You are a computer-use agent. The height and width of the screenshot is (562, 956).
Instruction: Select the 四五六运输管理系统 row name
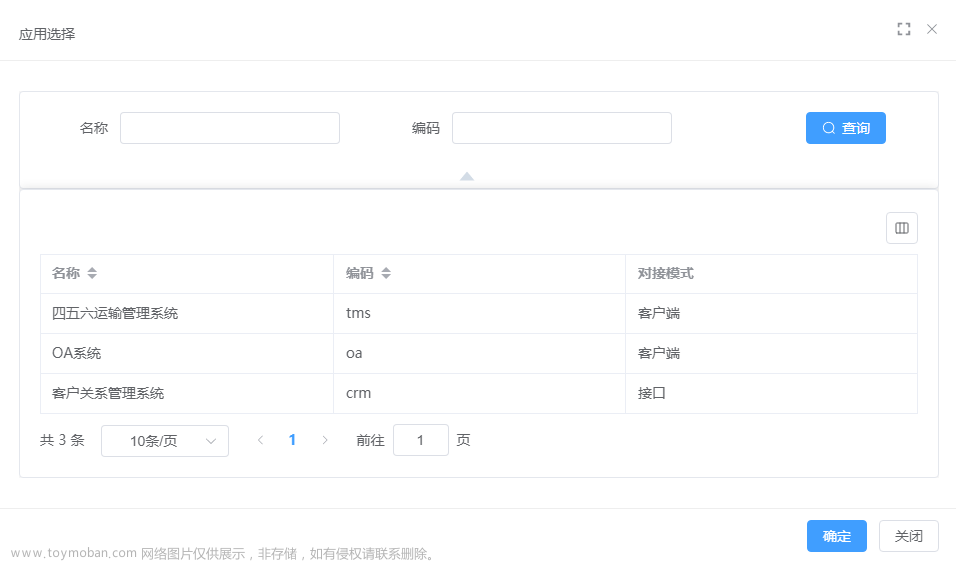pos(115,313)
